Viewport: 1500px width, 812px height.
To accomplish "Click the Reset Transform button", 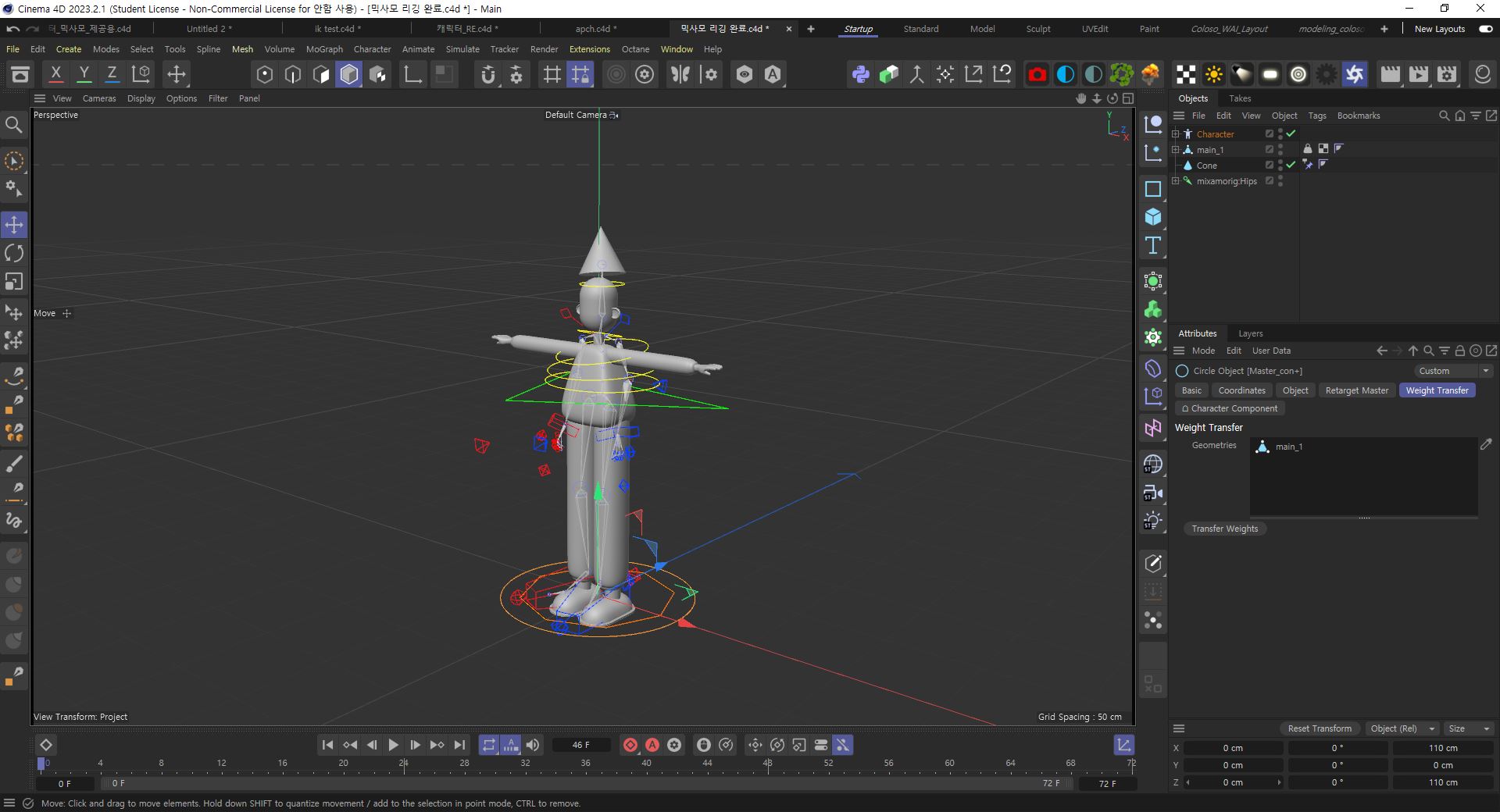I will pyautogui.click(x=1320, y=728).
